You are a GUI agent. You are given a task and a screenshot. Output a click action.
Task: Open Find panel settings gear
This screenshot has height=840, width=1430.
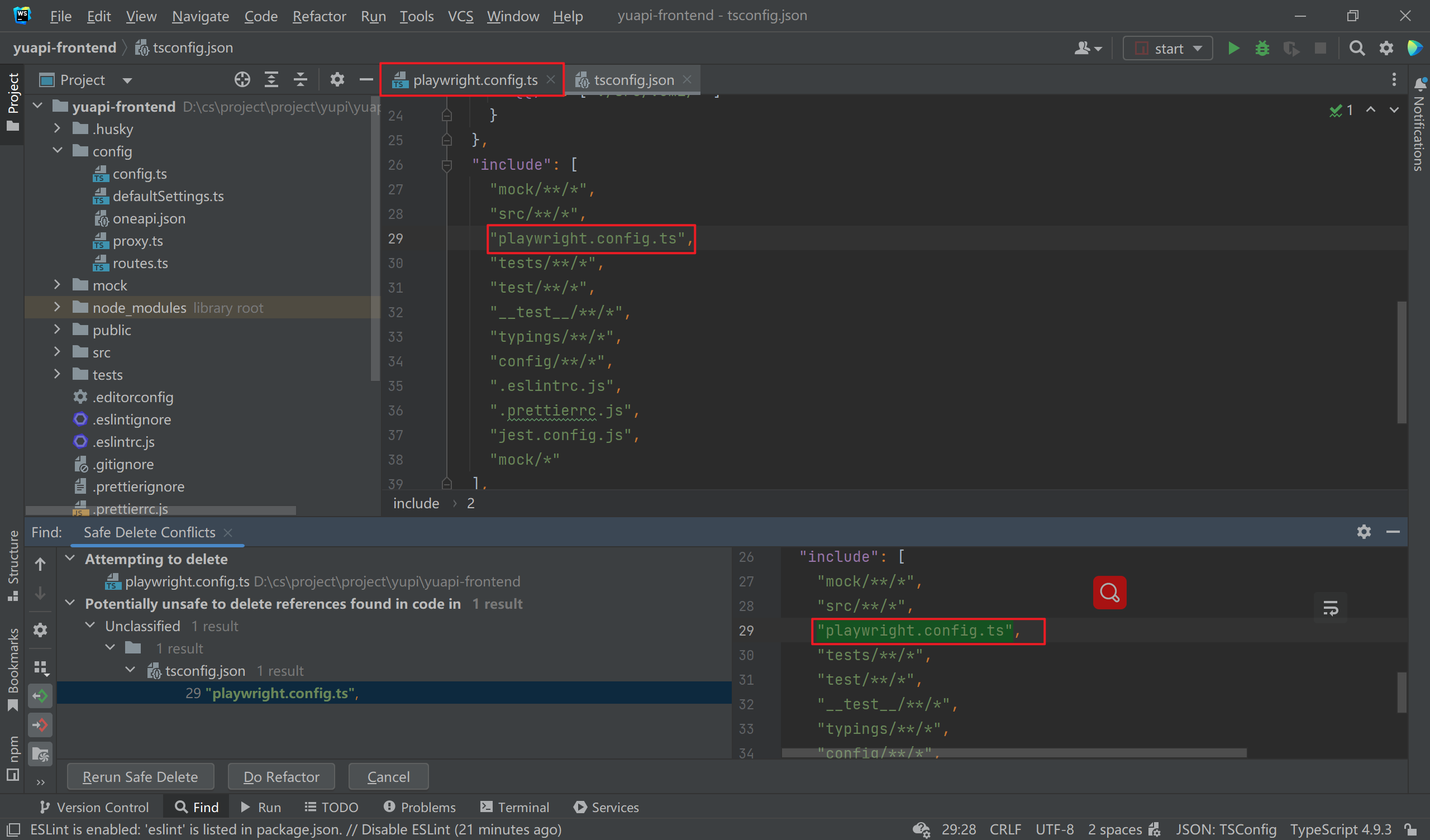click(x=1364, y=532)
